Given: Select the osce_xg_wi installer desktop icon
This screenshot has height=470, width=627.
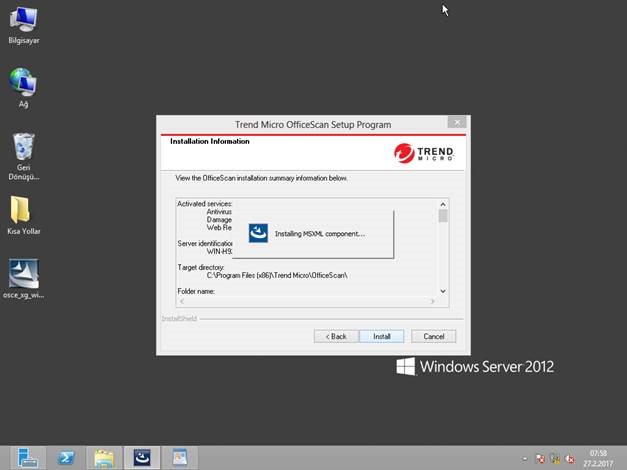Looking at the screenshot, I should (x=24, y=279).
